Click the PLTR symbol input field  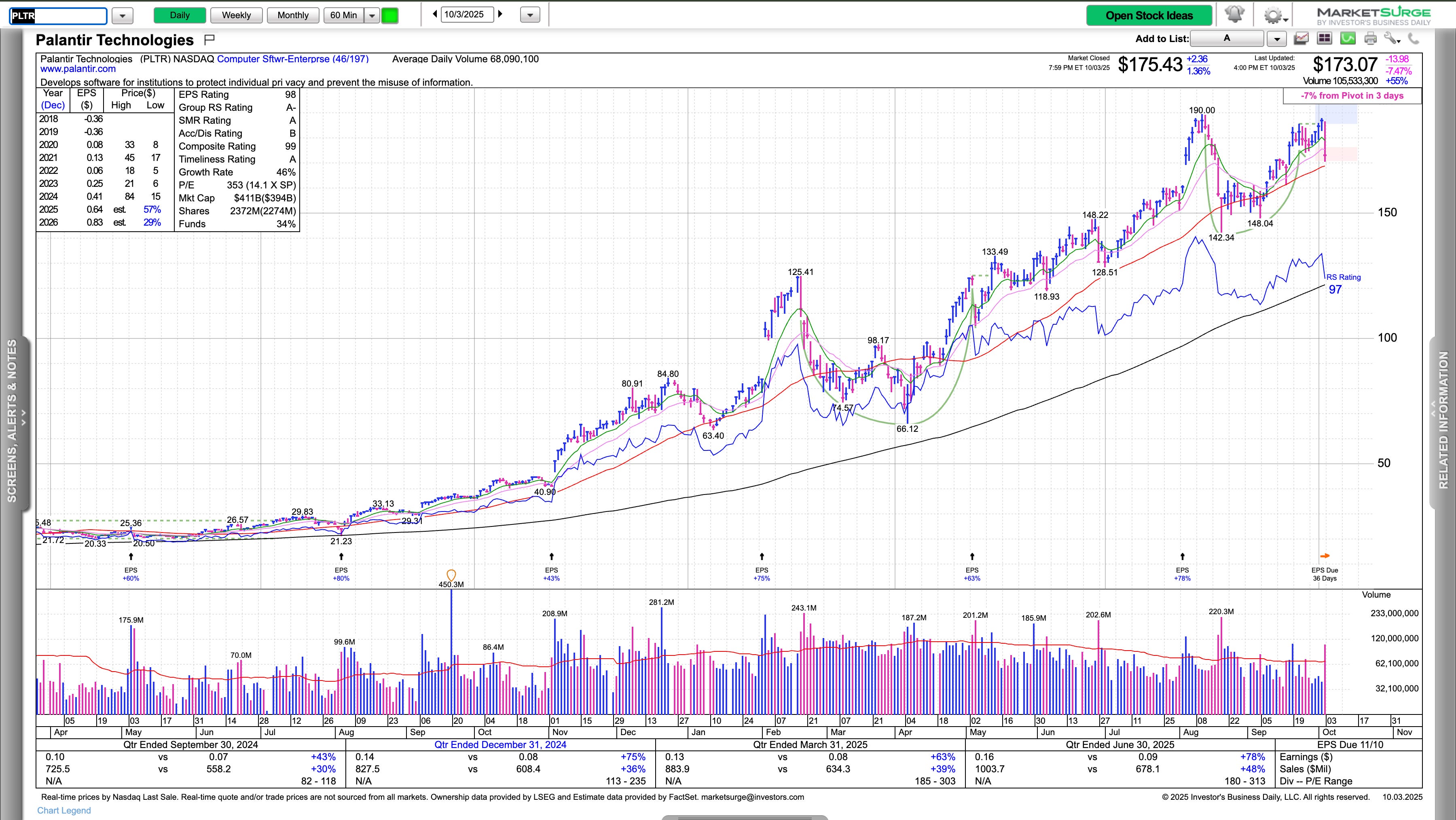click(59, 15)
